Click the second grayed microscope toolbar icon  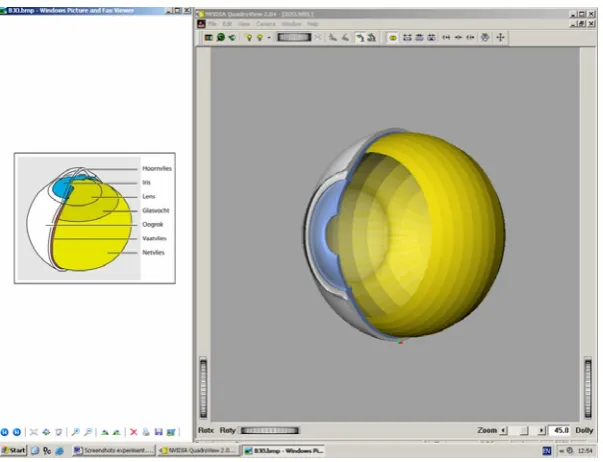345,37
